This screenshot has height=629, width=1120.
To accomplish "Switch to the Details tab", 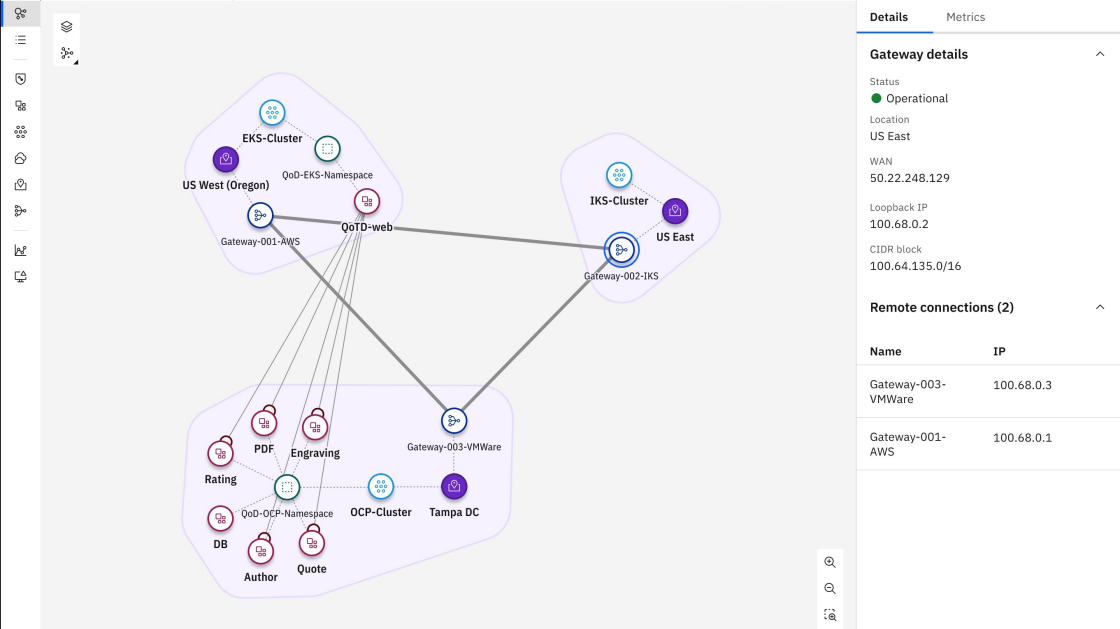I will 889,17.
